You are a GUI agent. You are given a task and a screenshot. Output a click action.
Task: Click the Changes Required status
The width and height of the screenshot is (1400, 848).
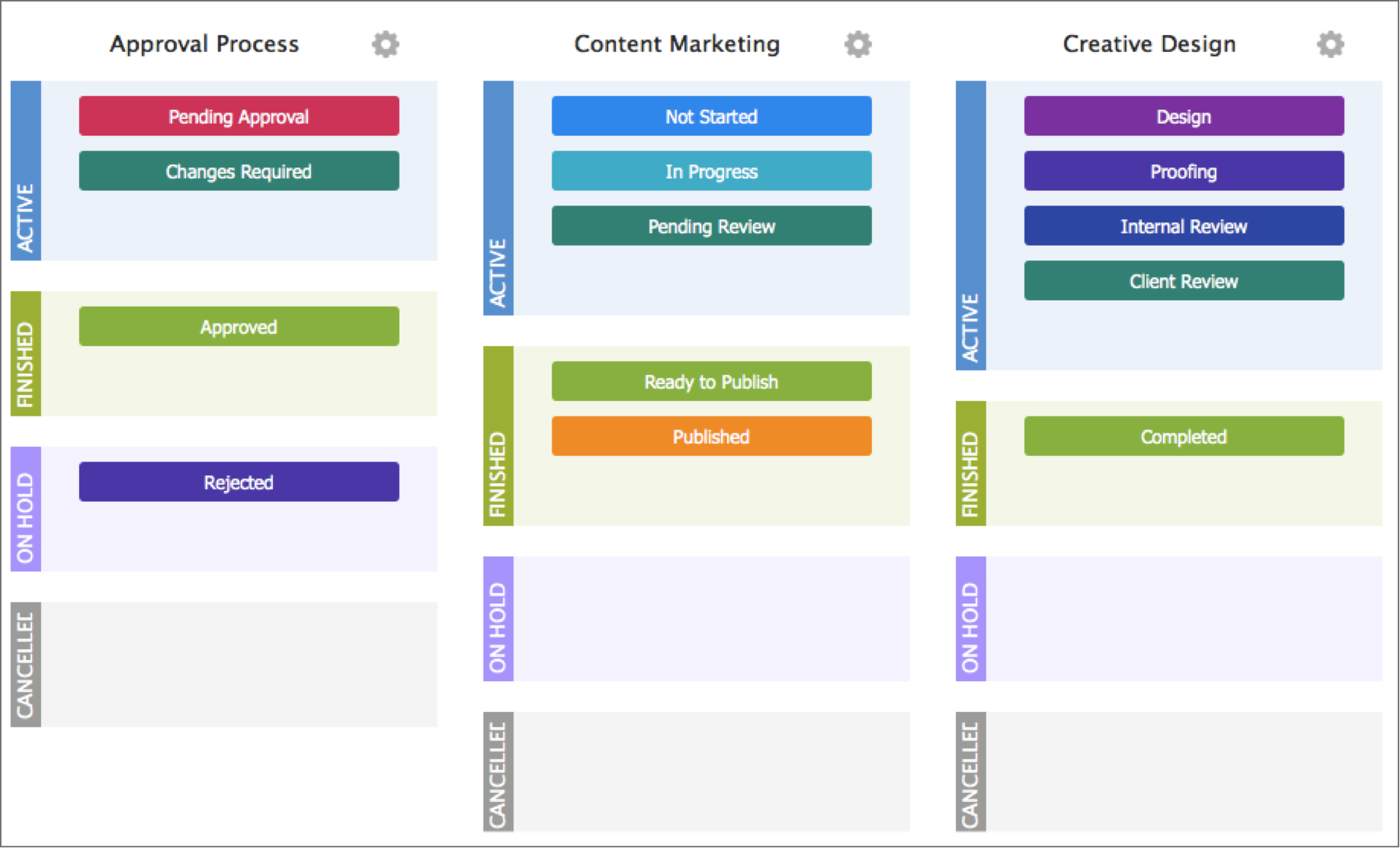pos(238,171)
